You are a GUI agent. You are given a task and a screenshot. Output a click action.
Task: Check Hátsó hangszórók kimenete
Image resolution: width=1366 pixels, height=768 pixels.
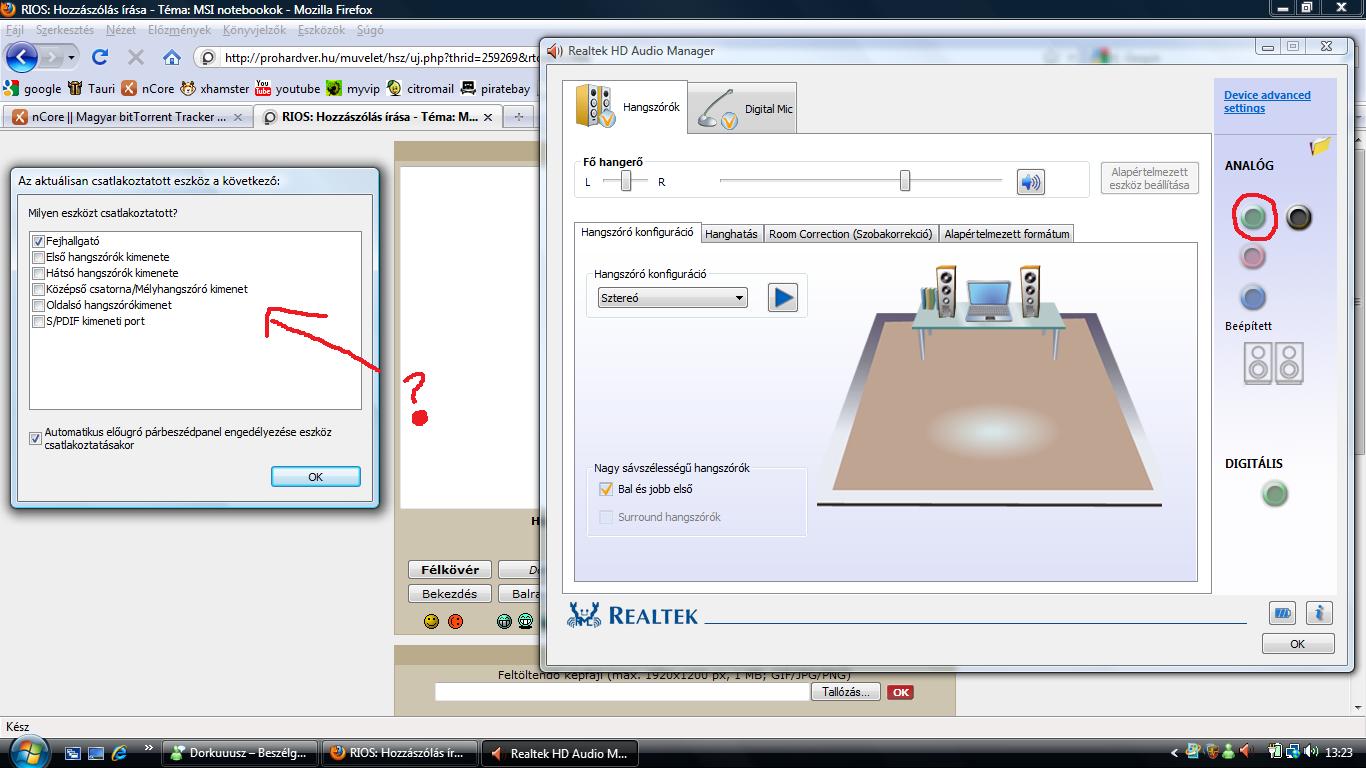(x=38, y=273)
